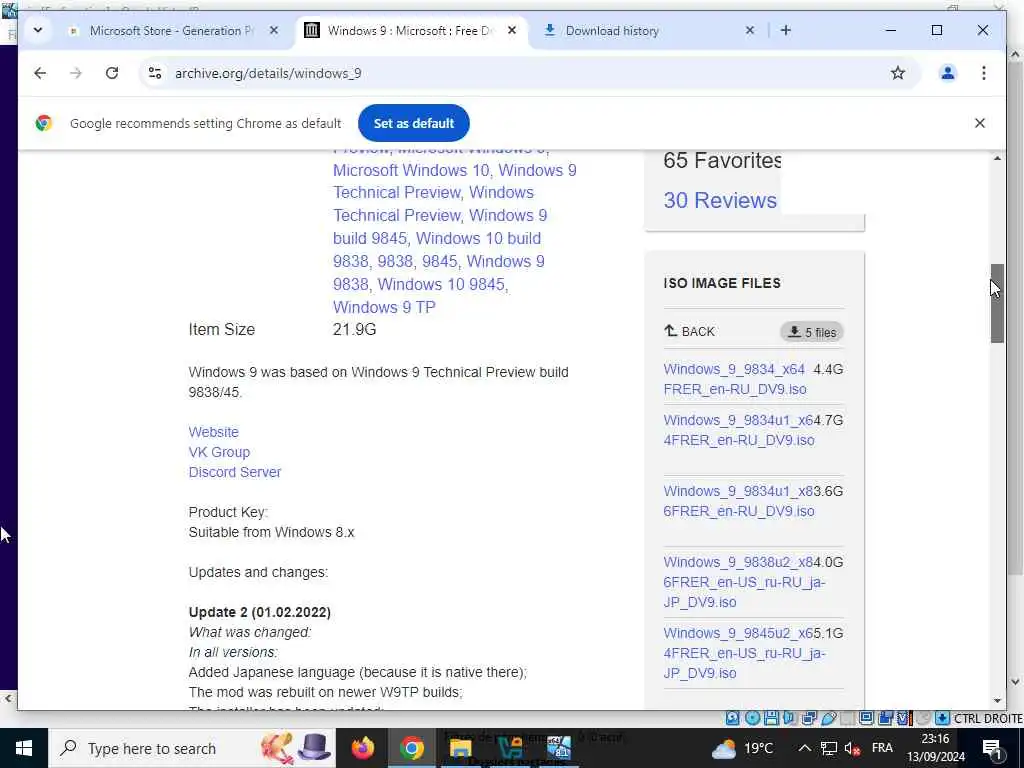Launch Firefox from the taskbar

tap(362, 748)
